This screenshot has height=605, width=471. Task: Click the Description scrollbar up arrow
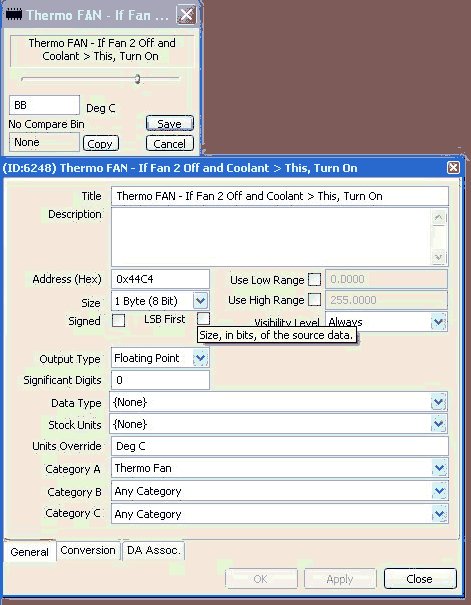coord(439,218)
